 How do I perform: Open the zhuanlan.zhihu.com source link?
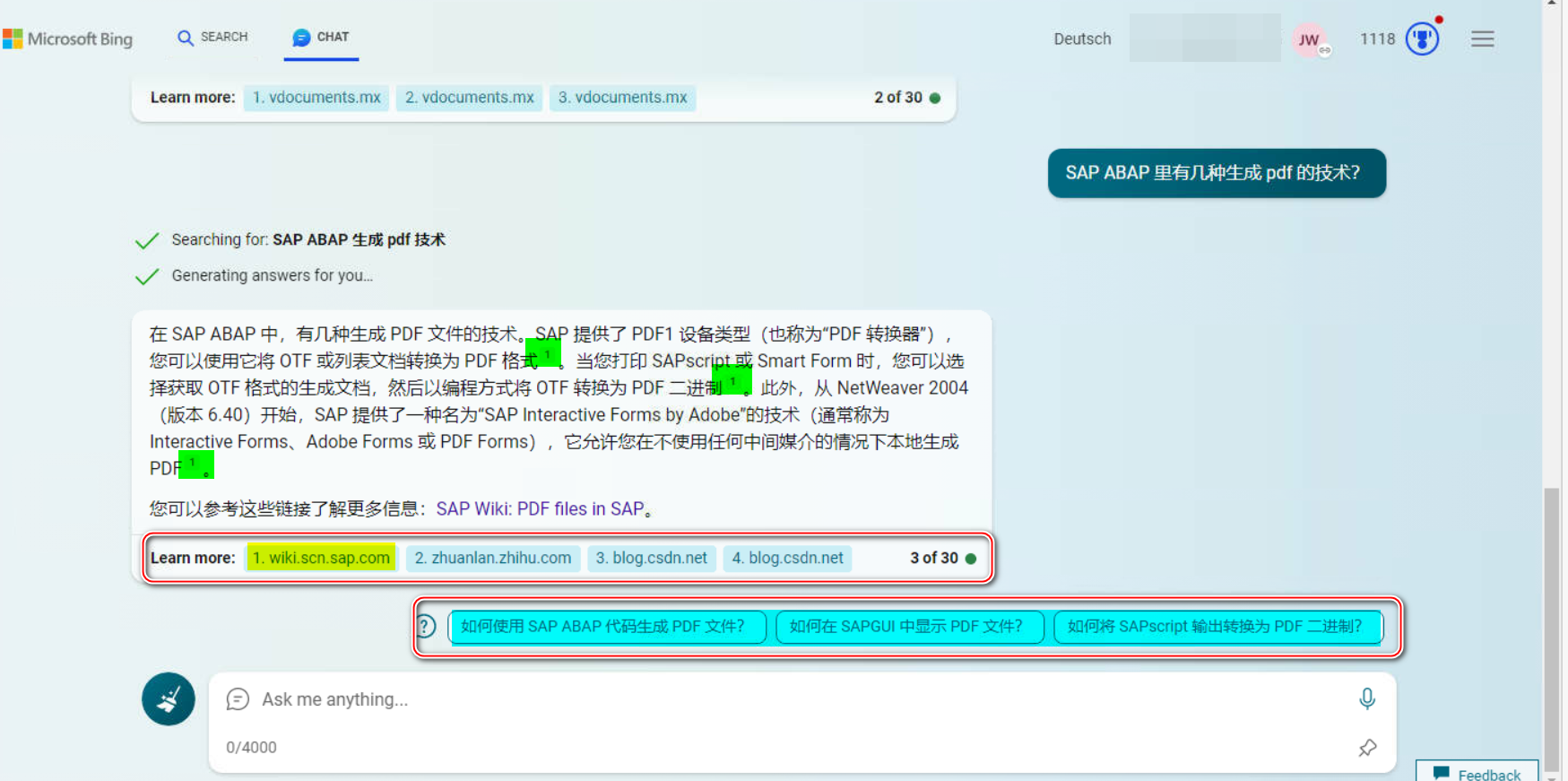(x=493, y=558)
